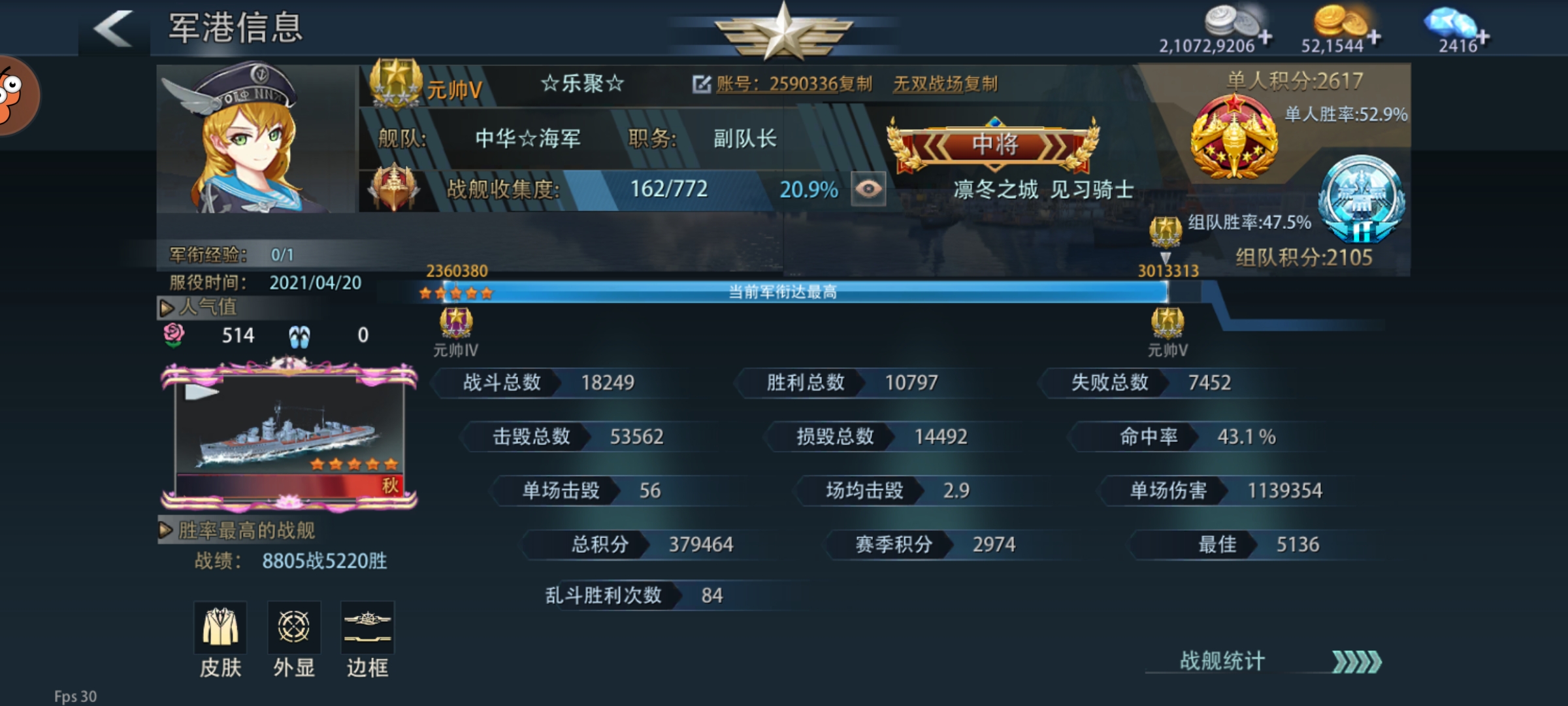Expand the 人气值 section
Screen dimensions: 1568x706
click(x=197, y=307)
